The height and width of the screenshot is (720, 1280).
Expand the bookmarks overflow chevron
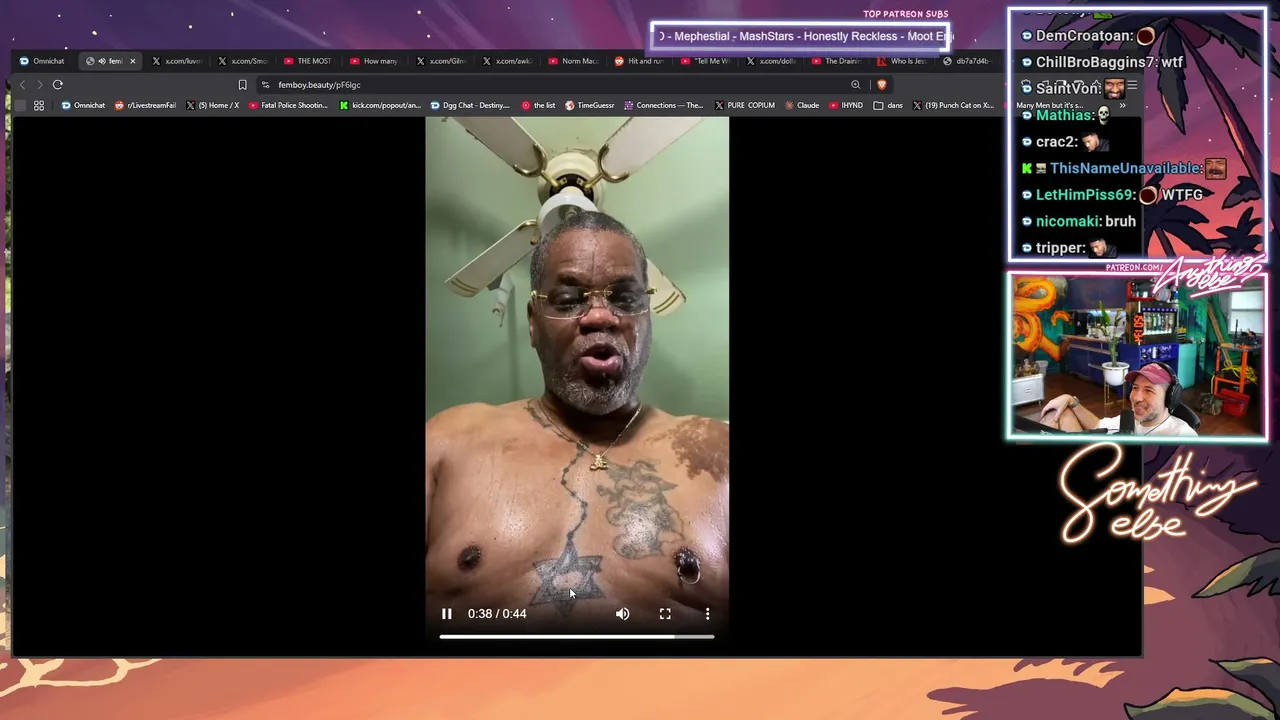1122,105
